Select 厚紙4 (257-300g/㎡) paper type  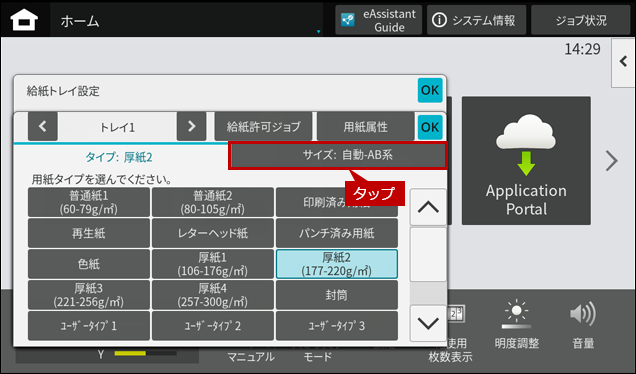click(213, 295)
